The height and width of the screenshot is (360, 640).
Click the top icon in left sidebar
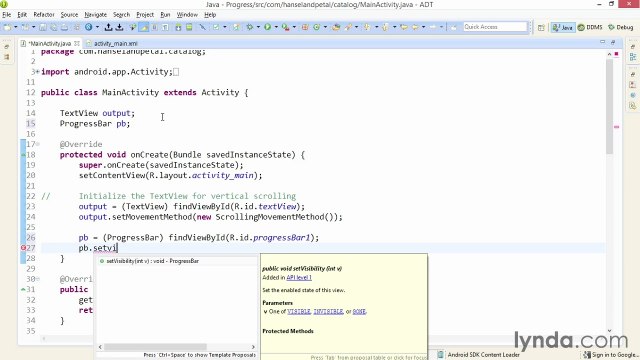(x=7, y=47)
